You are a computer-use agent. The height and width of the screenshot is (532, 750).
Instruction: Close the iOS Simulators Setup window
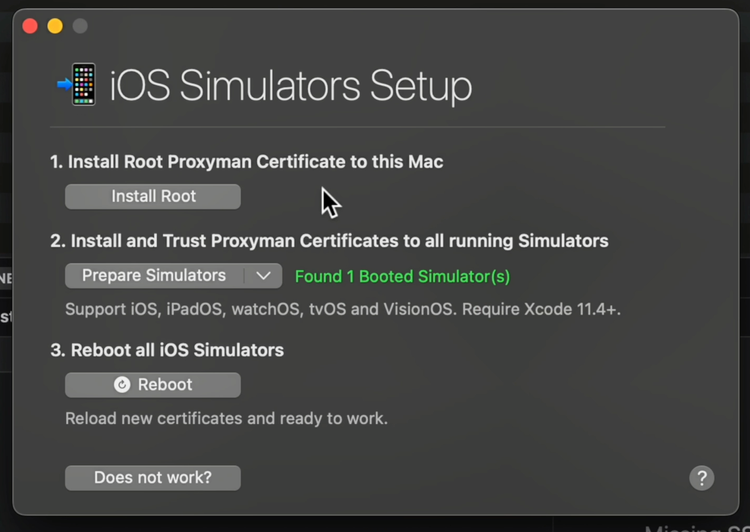[x=30, y=26]
